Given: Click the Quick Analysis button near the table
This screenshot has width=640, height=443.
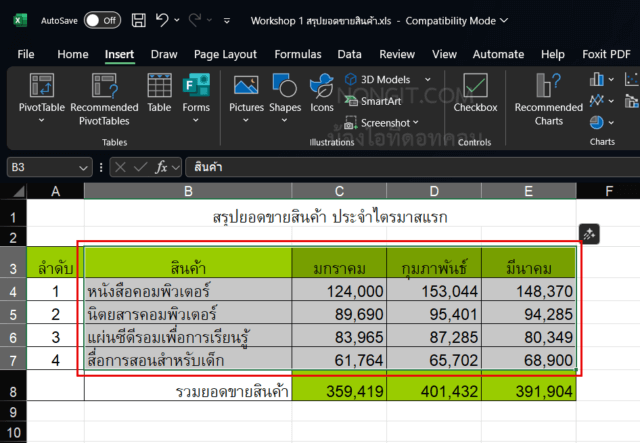Looking at the screenshot, I should (589, 234).
